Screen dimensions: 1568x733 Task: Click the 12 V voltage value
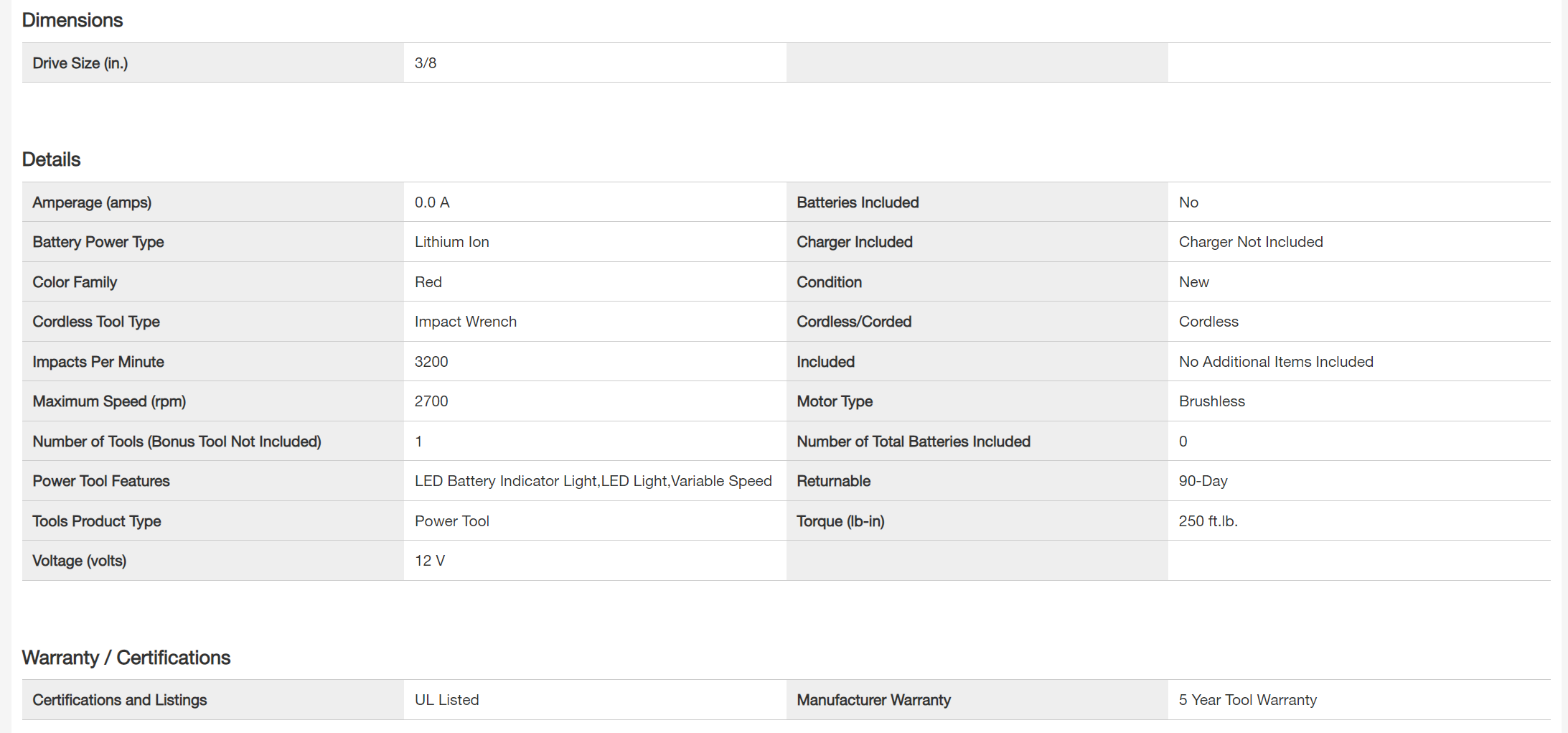[x=430, y=561]
